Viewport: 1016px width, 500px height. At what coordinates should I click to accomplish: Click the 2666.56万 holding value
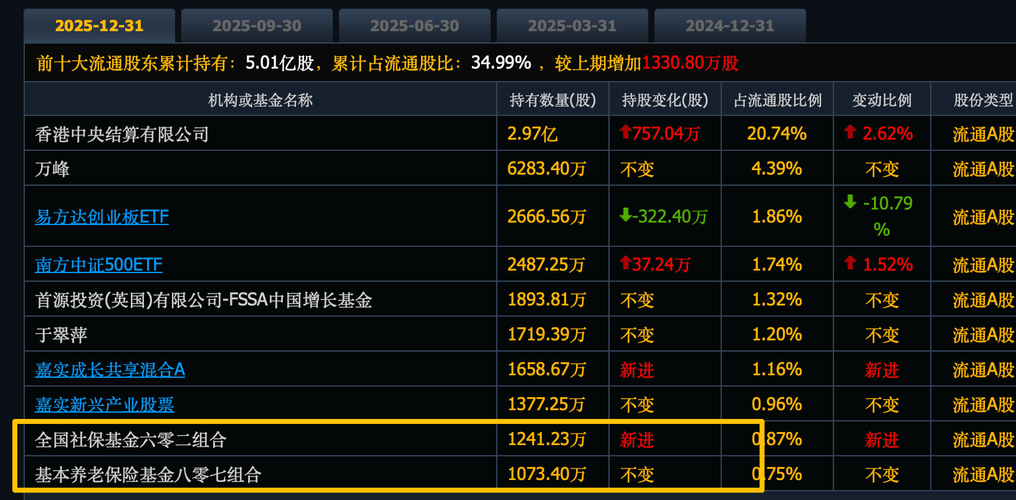pyautogui.click(x=547, y=216)
